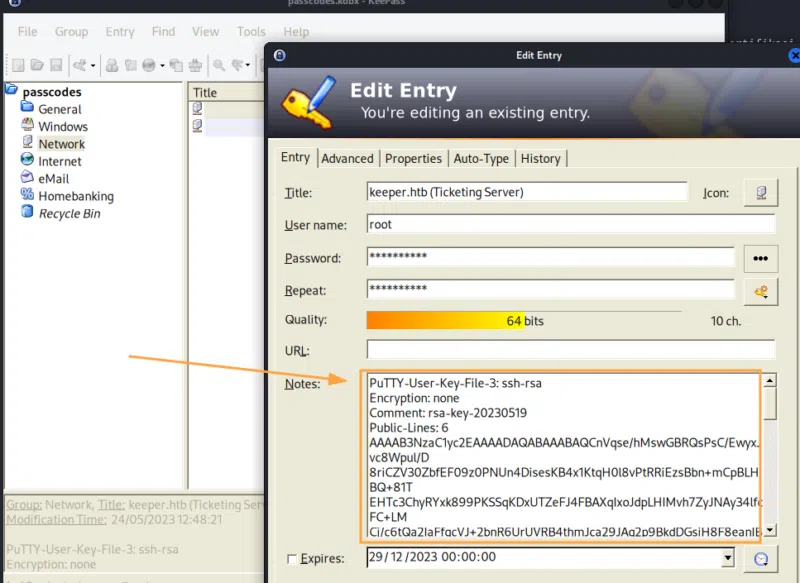The height and width of the screenshot is (583, 800).
Task: Click the Copy URL toolbar icon
Action: click(177, 65)
